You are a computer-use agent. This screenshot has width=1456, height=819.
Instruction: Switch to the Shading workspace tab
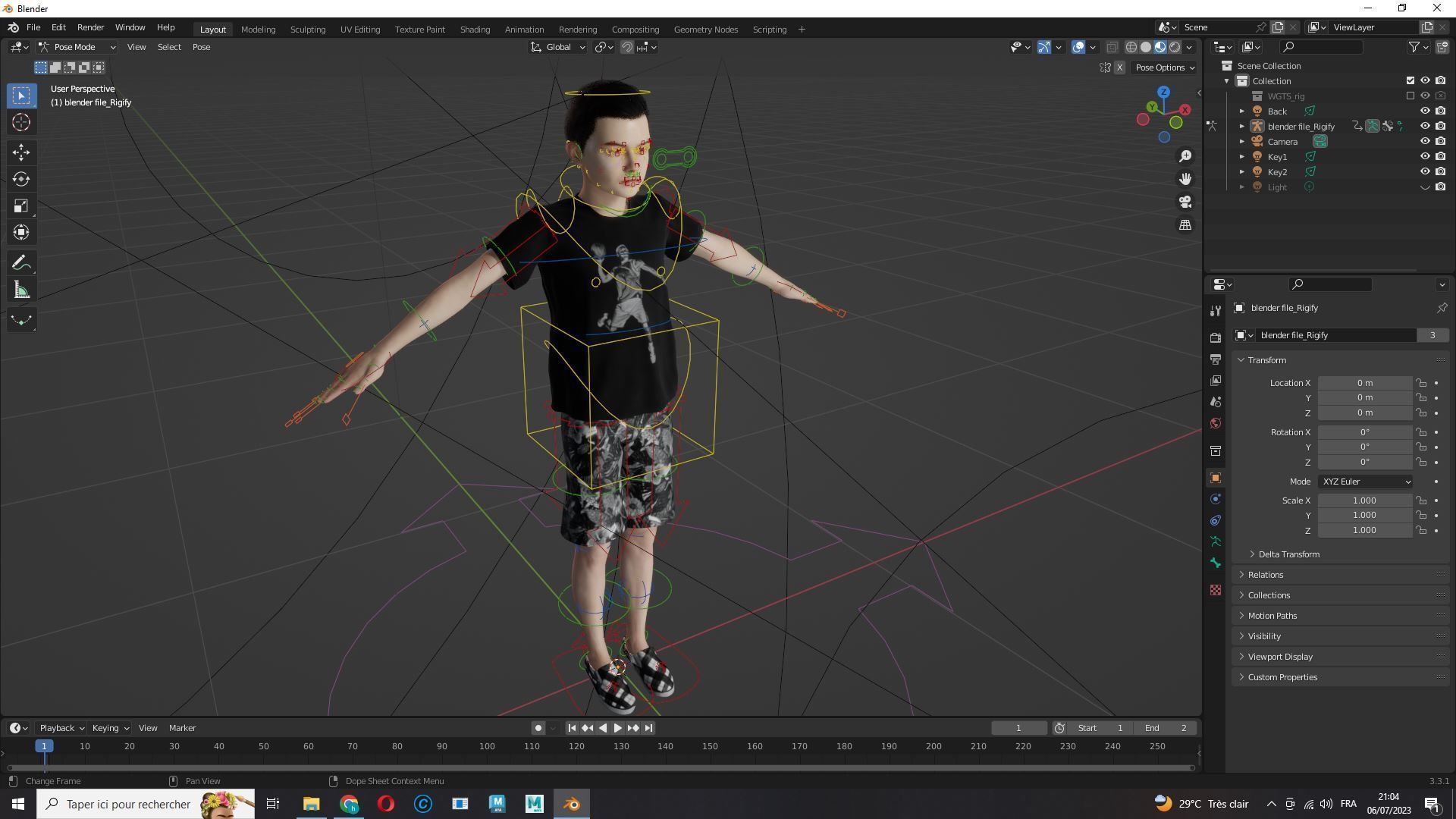pyautogui.click(x=475, y=30)
